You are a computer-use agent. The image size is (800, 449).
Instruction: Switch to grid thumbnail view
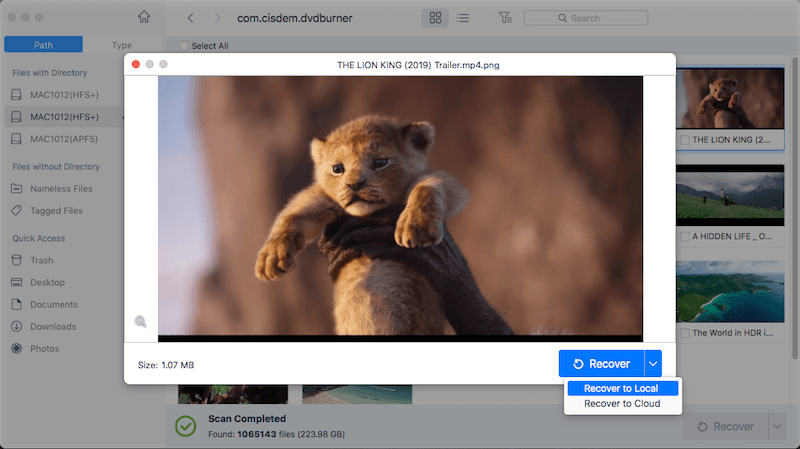point(435,17)
